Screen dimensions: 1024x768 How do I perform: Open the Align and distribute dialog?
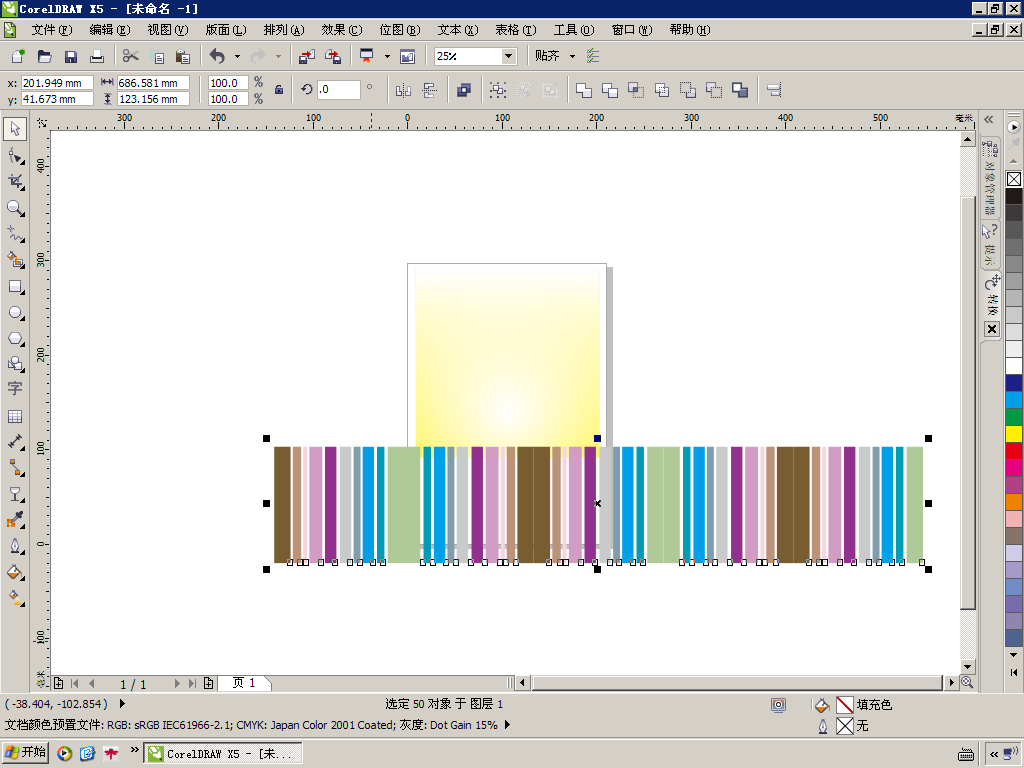(775, 90)
